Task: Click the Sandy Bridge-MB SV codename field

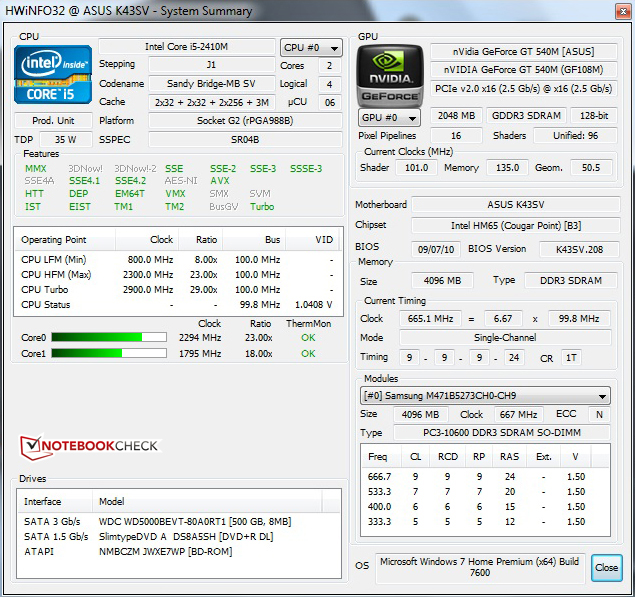Action: tap(211, 84)
